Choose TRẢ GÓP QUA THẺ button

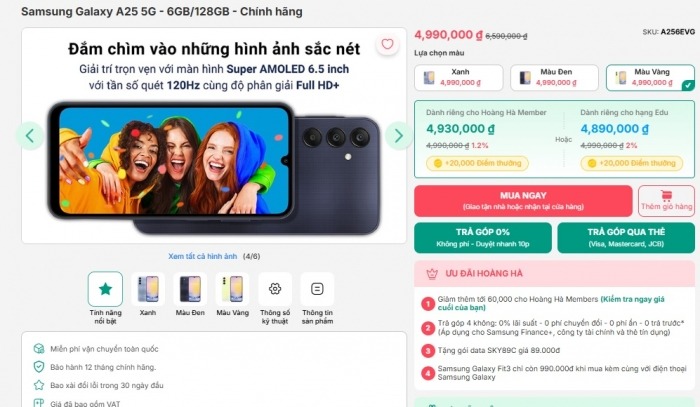626,237
